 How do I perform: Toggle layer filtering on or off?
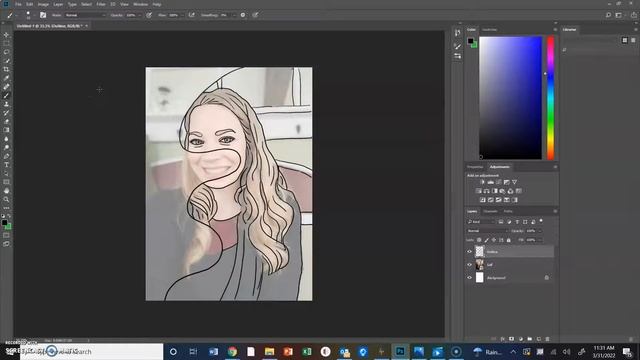pyautogui.click(x=541, y=221)
